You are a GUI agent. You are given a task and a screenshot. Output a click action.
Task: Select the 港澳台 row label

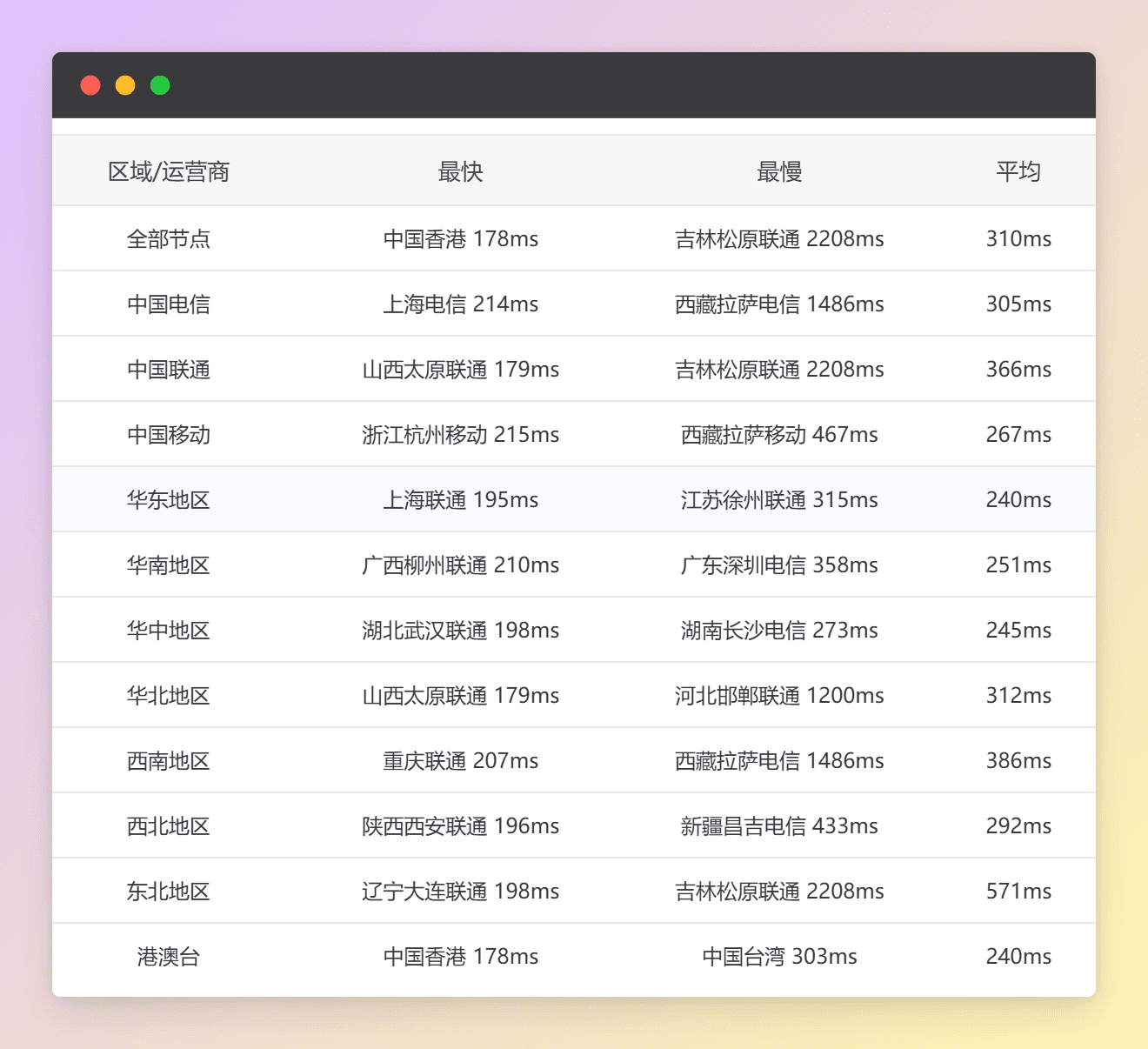click(x=169, y=956)
